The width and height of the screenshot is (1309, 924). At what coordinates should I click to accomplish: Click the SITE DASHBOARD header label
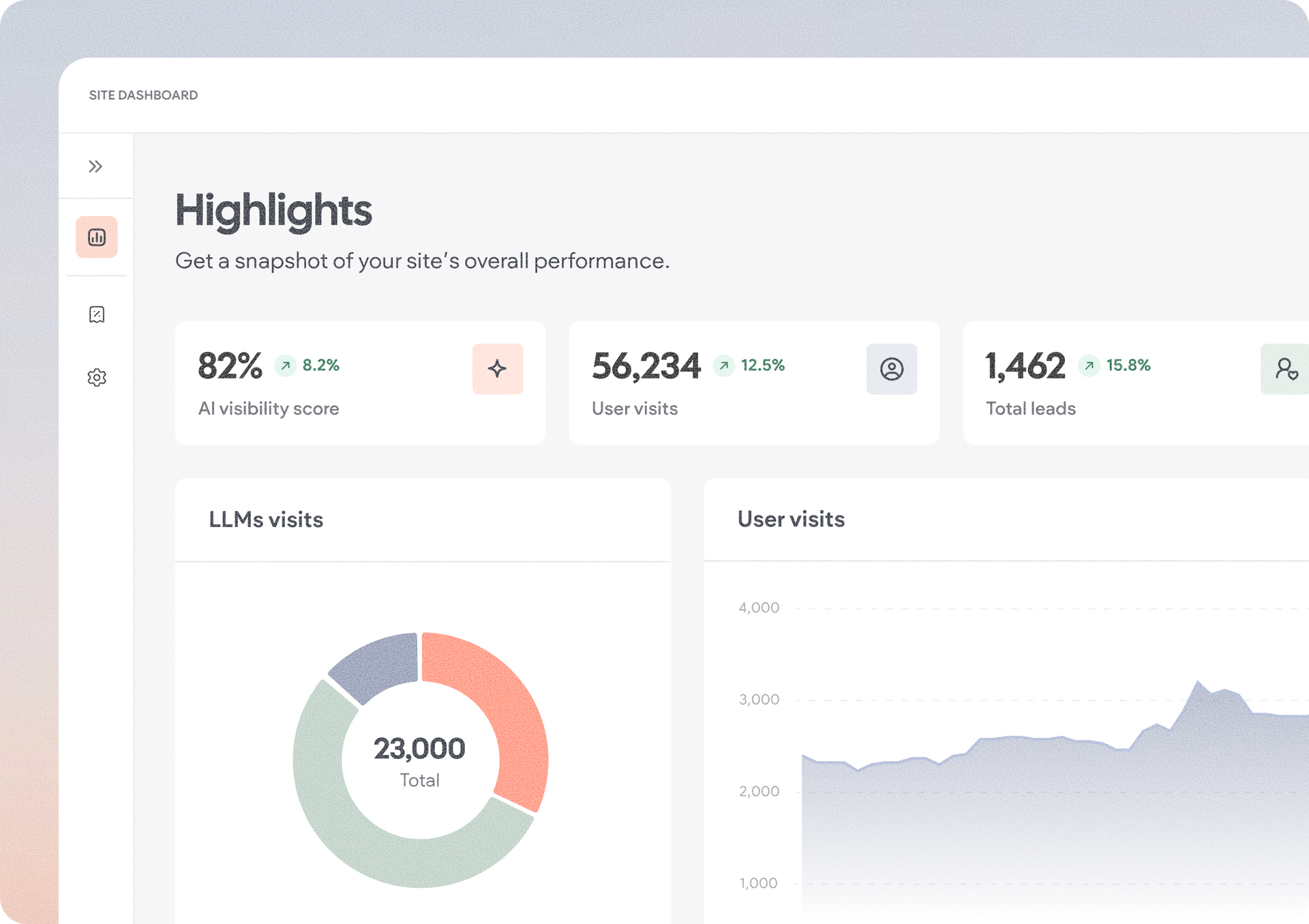[143, 95]
